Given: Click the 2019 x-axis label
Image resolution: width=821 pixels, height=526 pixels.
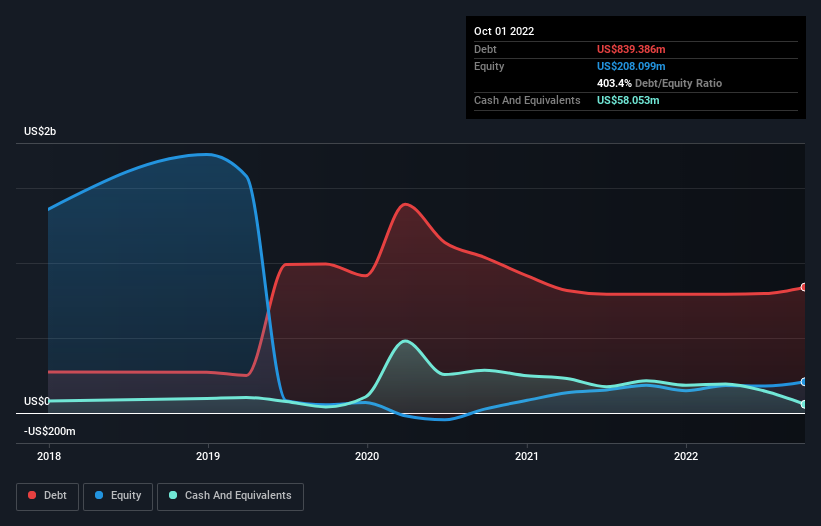Looking at the screenshot, I should point(208,456).
